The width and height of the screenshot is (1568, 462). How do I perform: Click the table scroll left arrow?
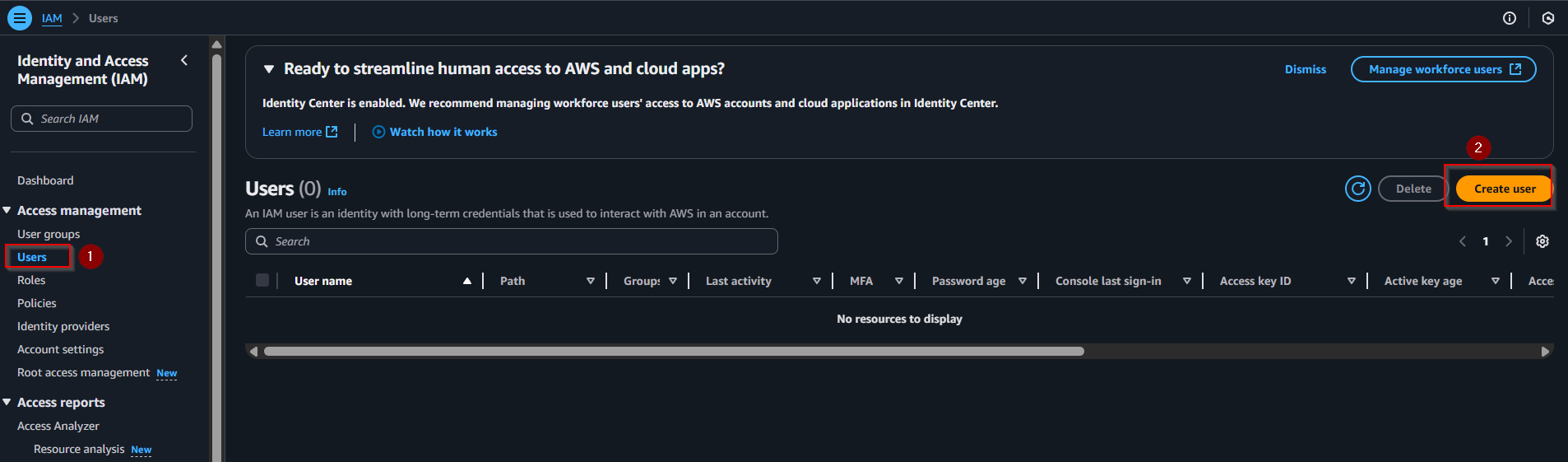click(x=253, y=352)
